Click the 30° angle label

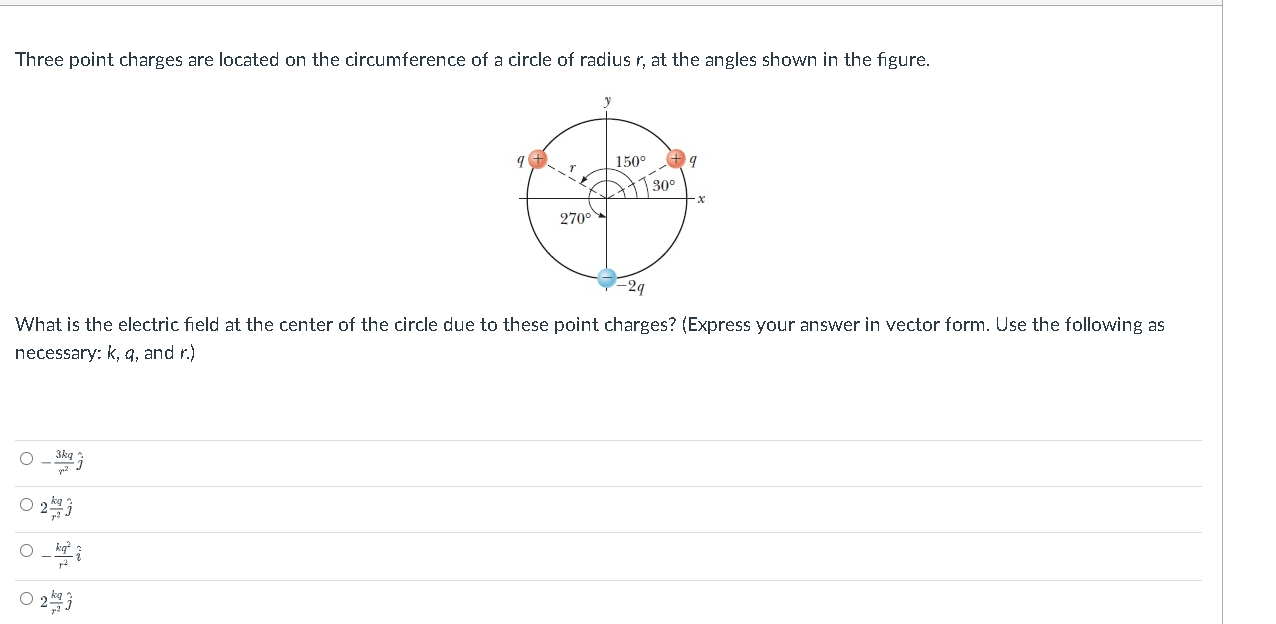(664, 184)
